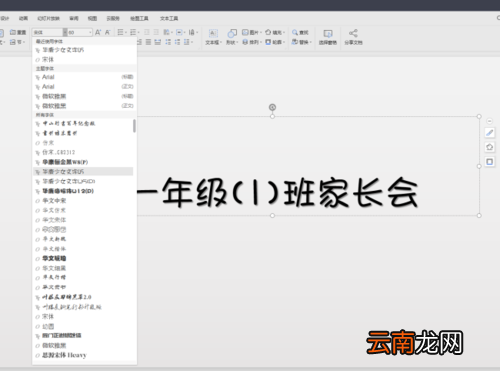
Task: Select the 华文琥珀 bold font
Action: coord(83,259)
